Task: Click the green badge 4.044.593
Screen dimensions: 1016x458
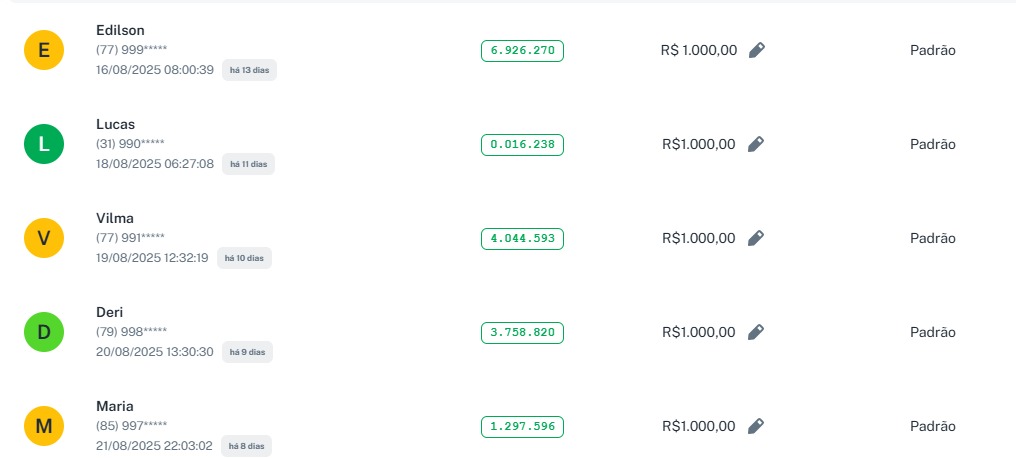Action: tap(522, 238)
